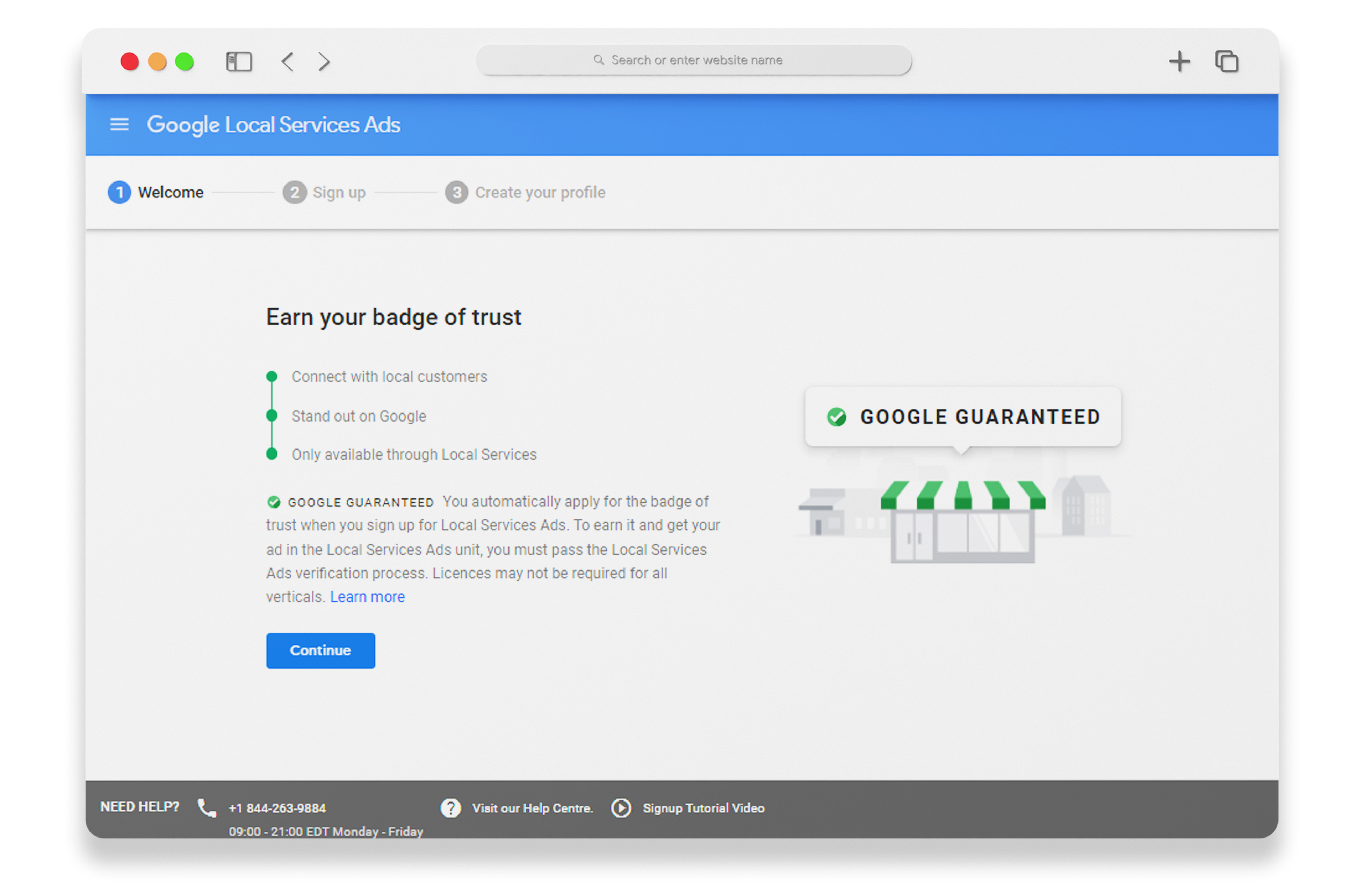
Task: Click '09:00 - 21:00 EDT Monday - Friday' text
Action: pos(325,831)
